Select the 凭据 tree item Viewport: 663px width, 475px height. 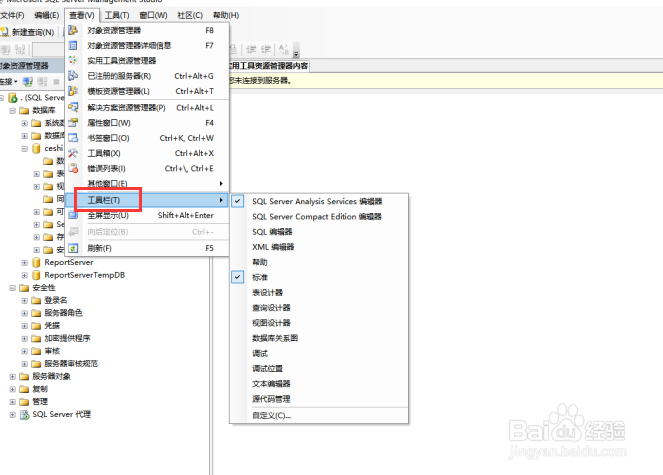coord(52,326)
